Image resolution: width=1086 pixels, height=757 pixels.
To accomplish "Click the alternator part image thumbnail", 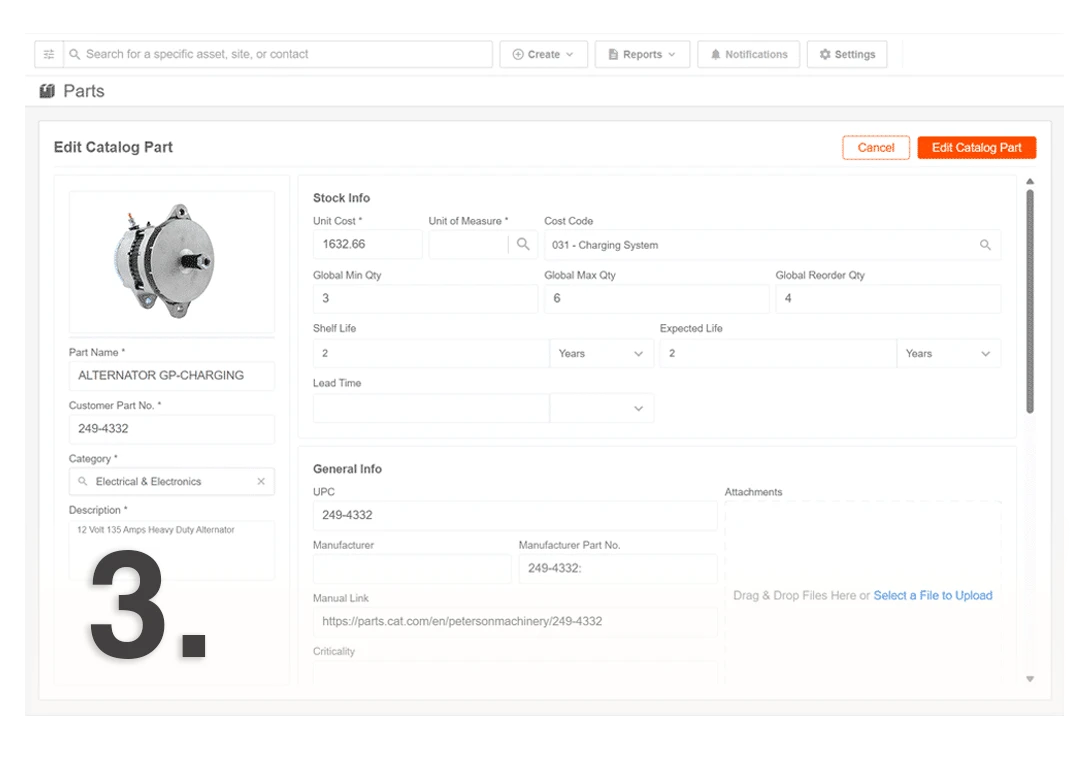I will click(x=171, y=262).
